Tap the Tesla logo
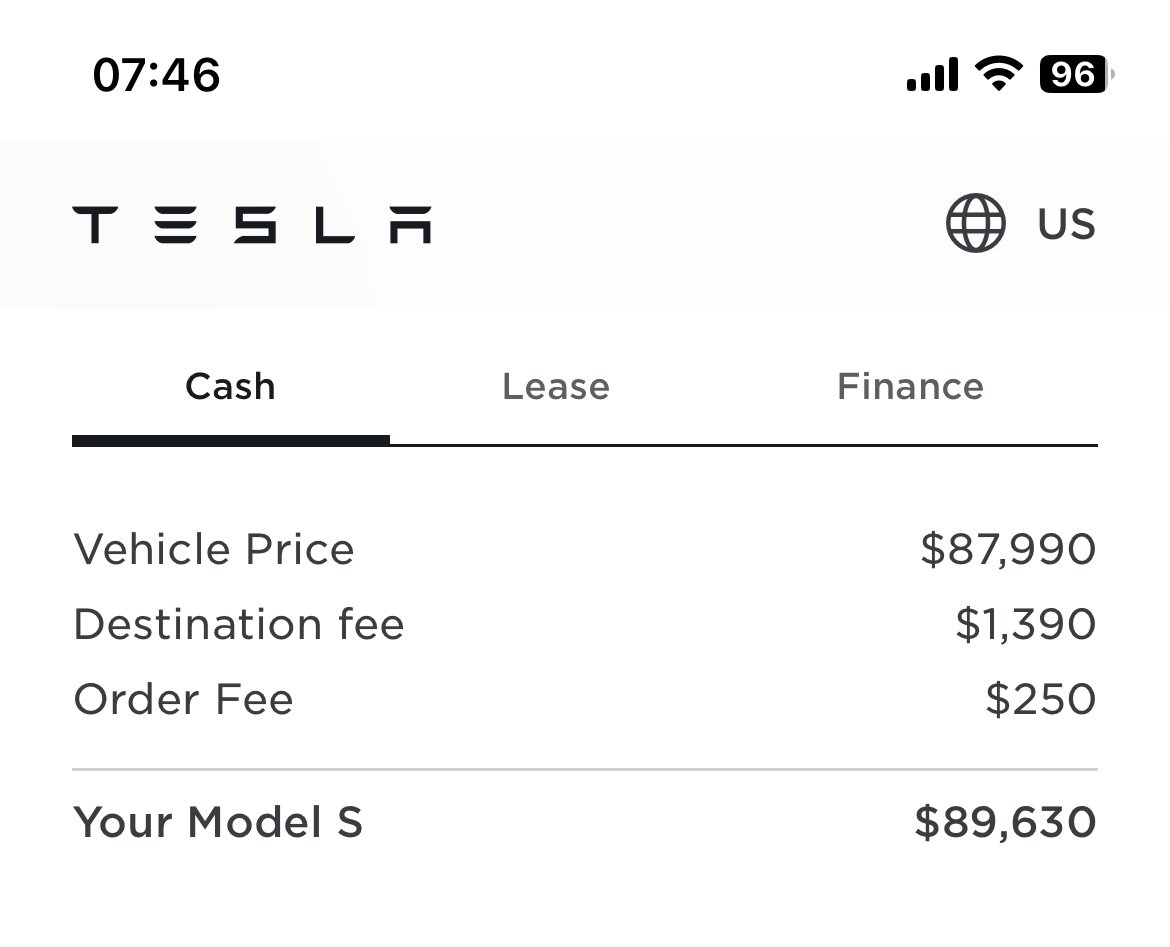 [x=251, y=225]
